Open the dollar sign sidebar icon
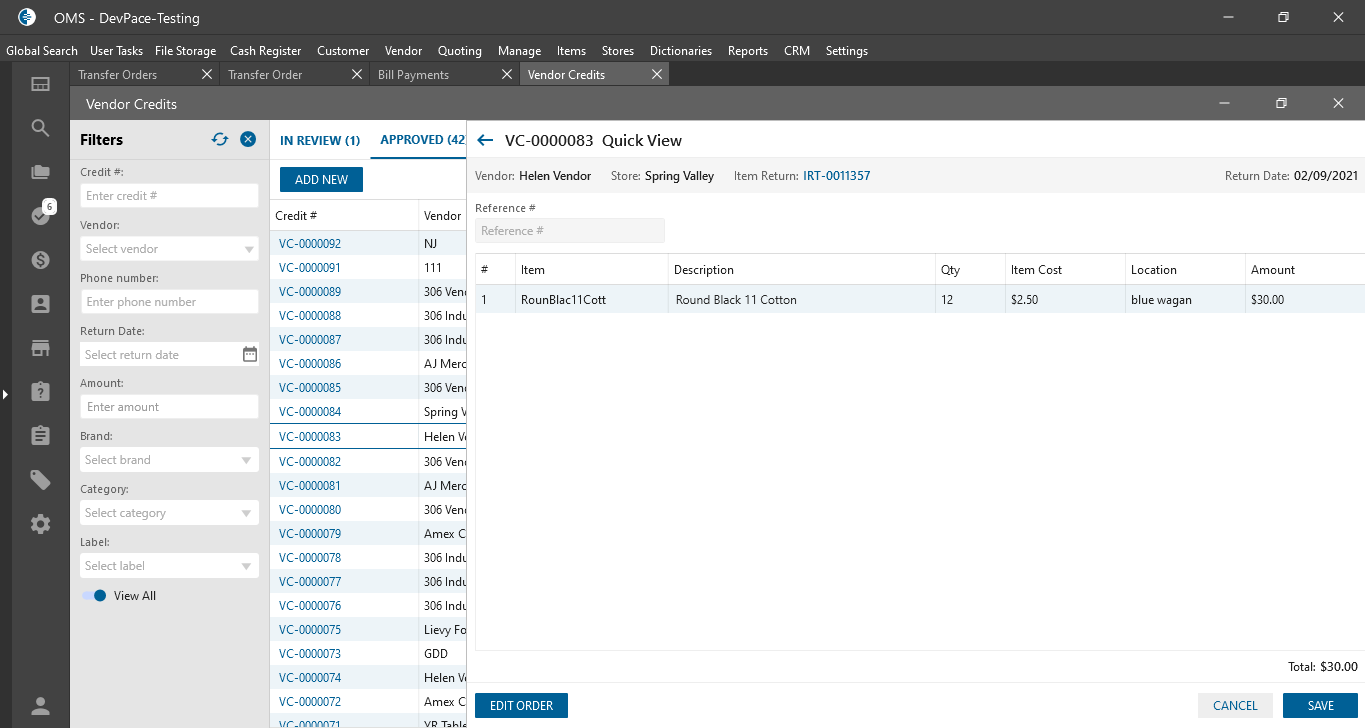 (x=40, y=260)
